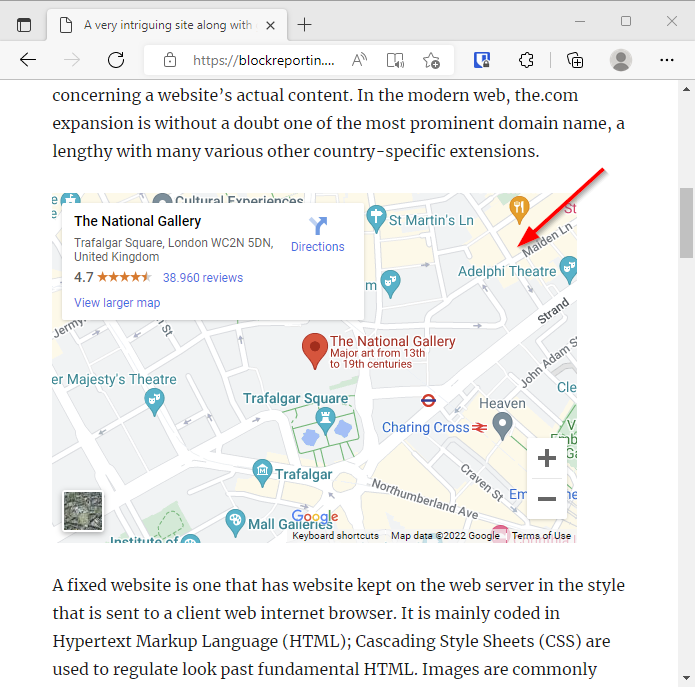695x687 pixels.
Task: Click the 'Strand' street label
Action: (553, 310)
